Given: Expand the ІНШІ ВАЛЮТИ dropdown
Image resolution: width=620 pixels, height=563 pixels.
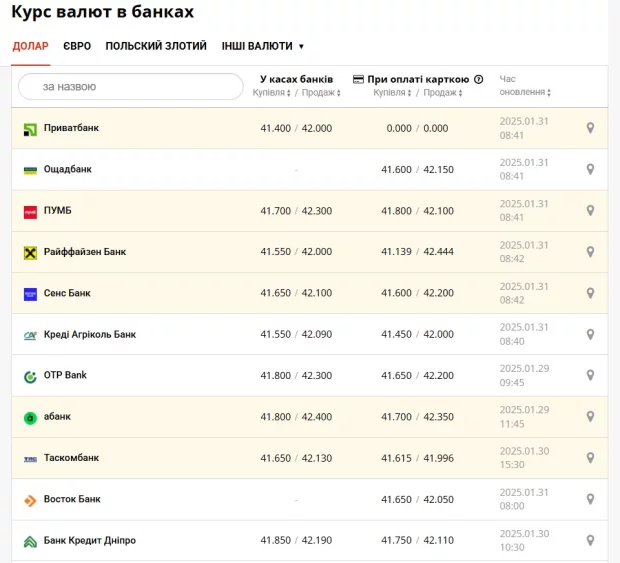Looking at the screenshot, I should pos(262,46).
